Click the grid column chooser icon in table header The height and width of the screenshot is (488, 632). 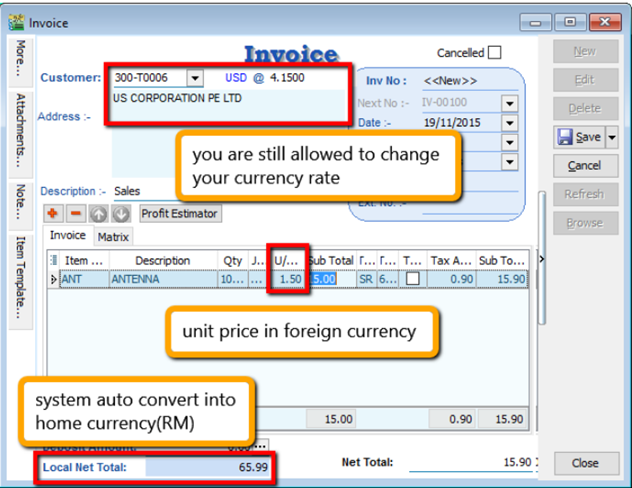pos(53,261)
